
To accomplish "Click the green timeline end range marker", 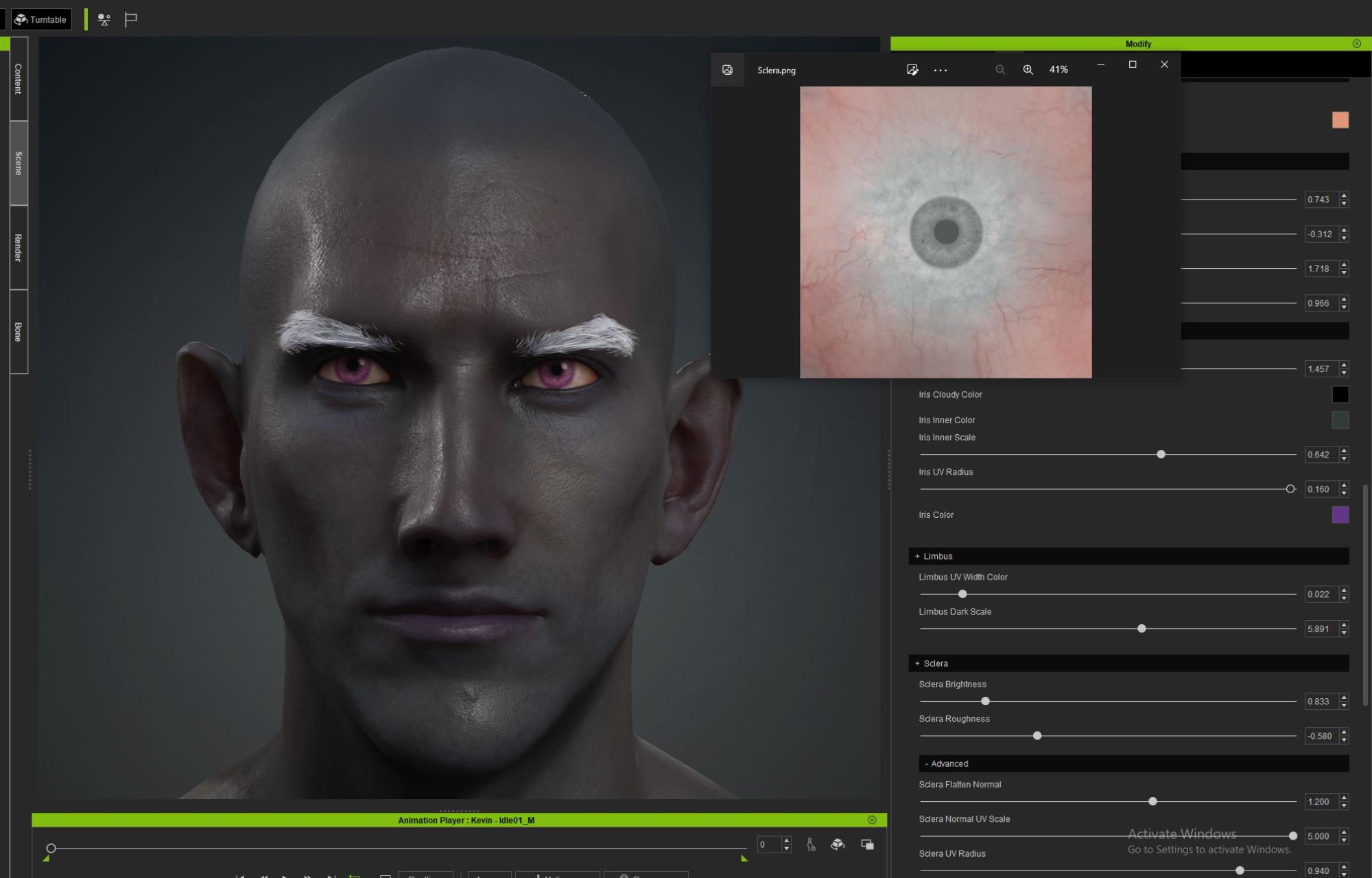I will pos(744,858).
